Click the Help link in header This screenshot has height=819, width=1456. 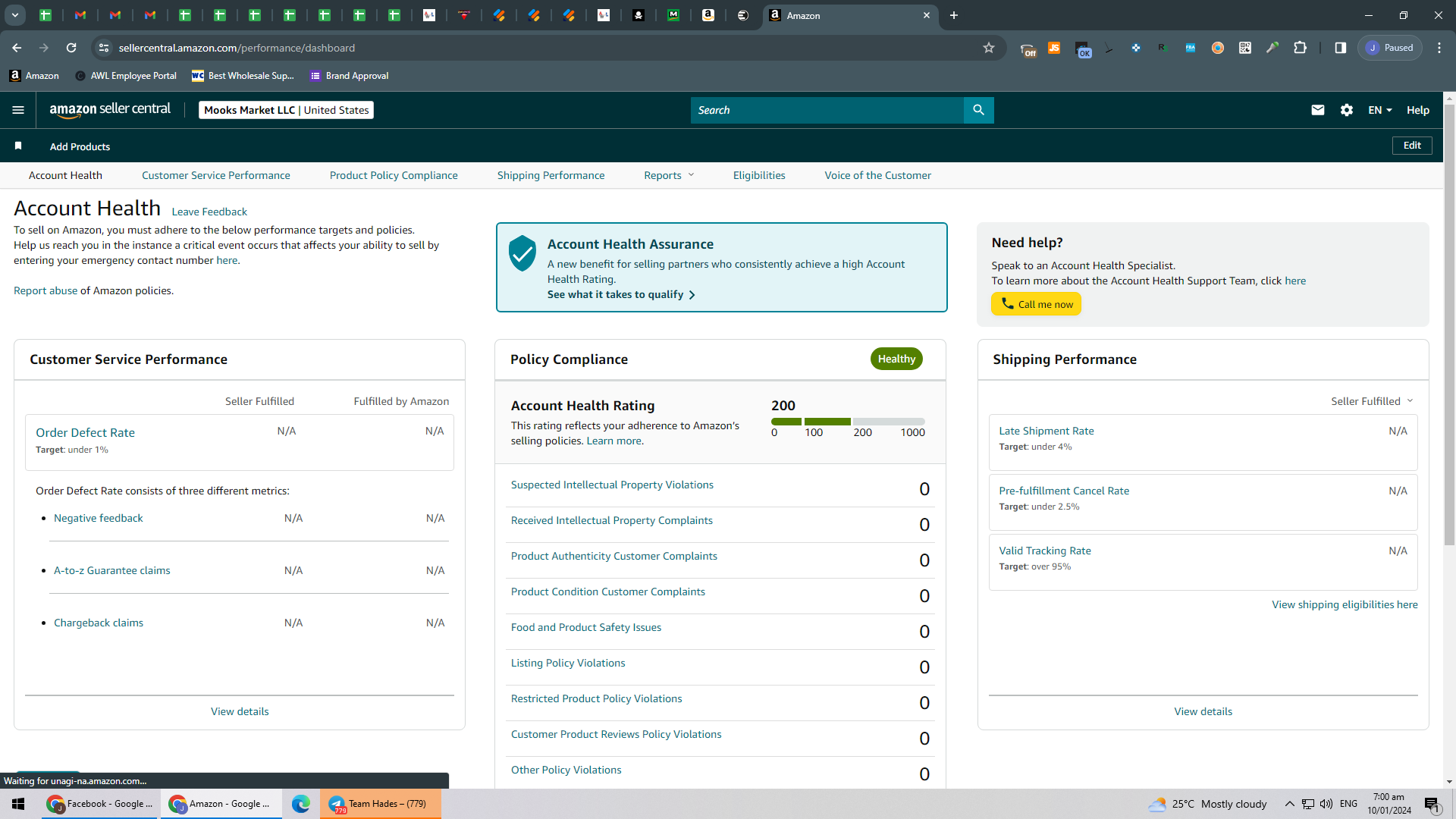point(1418,110)
